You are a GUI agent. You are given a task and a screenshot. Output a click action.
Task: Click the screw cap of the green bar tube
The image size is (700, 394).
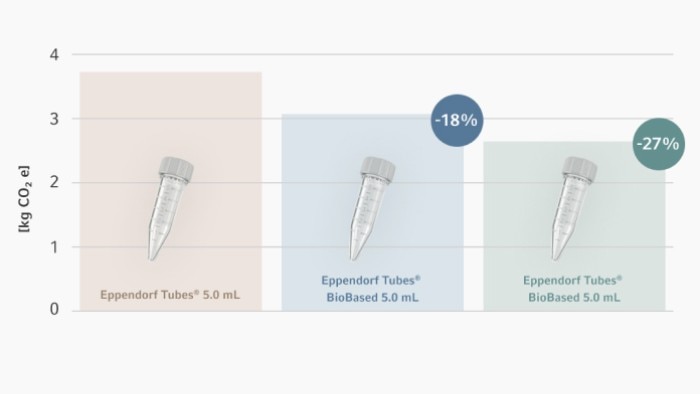coord(580,169)
